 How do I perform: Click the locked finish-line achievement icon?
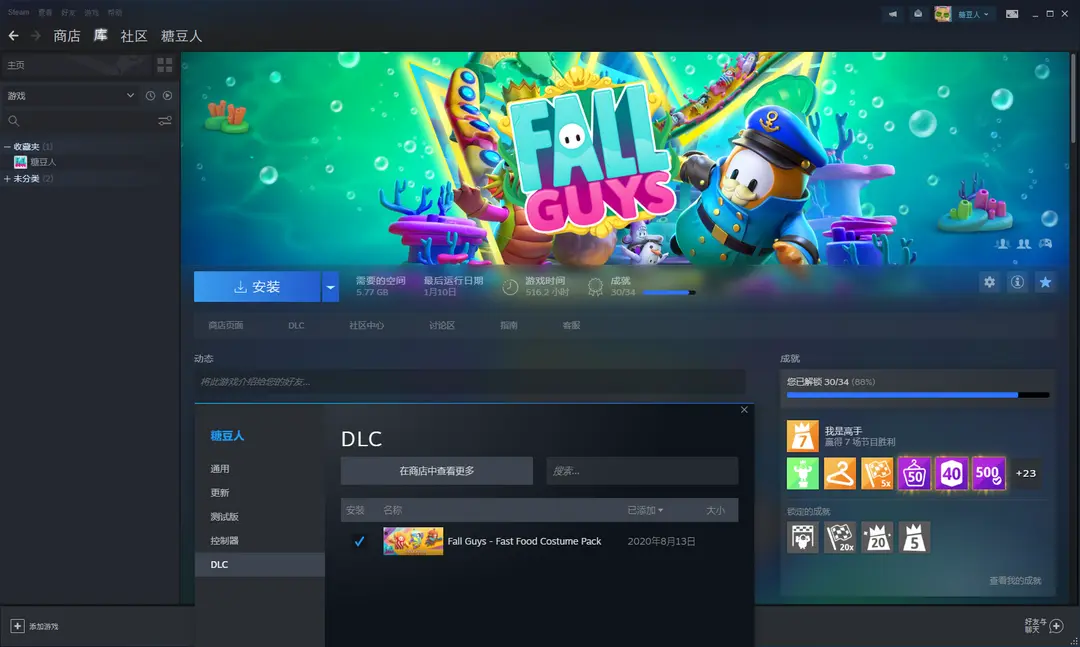[802, 537]
